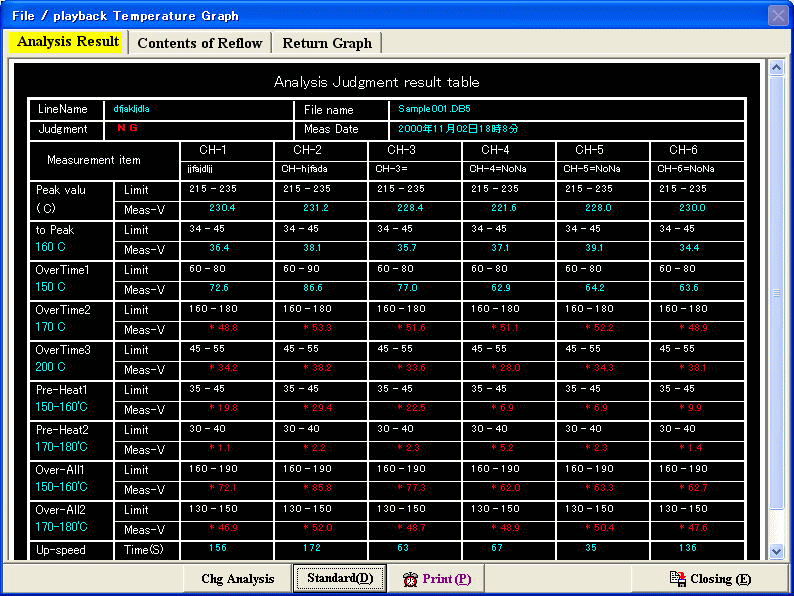Click the Measurement item header cell
The height and width of the screenshot is (596, 794).
pyautogui.click(x=104, y=161)
